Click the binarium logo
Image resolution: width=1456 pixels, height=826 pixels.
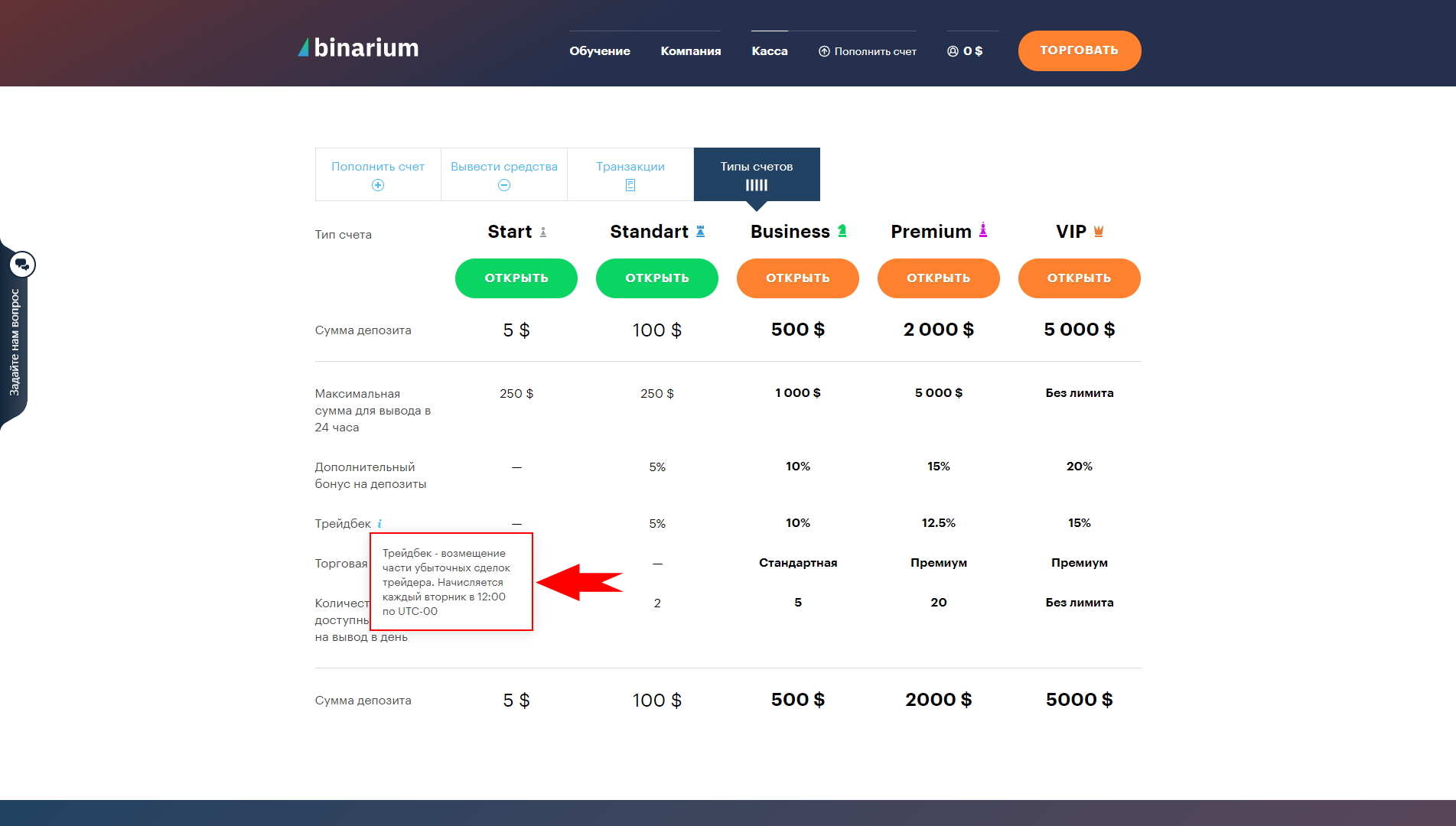pyautogui.click(x=358, y=48)
